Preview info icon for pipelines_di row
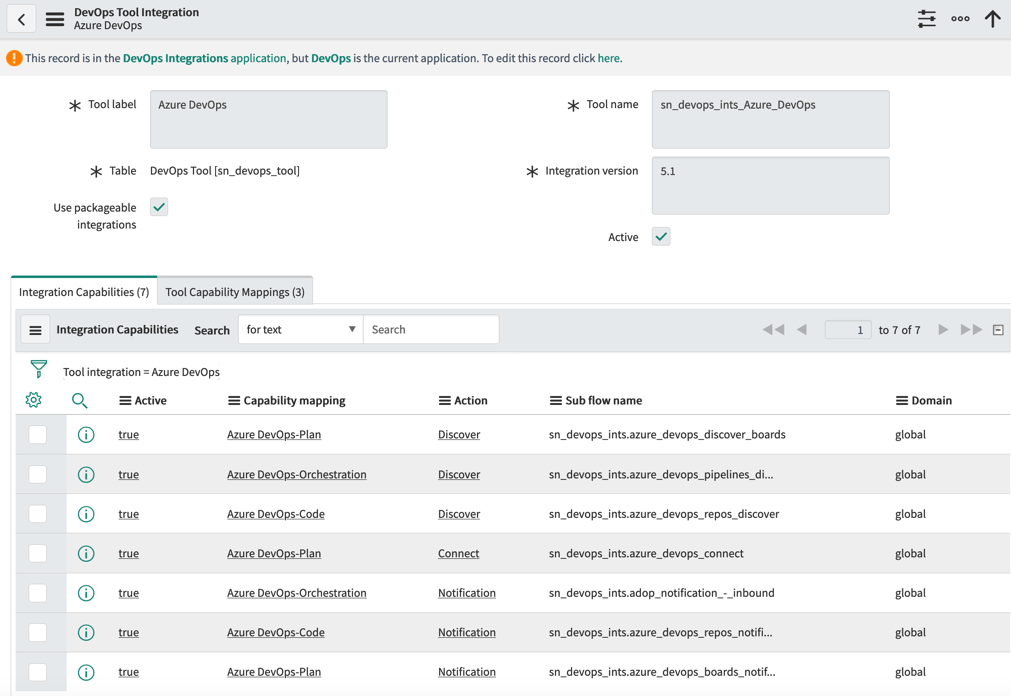The width and height of the screenshot is (1011, 696). coord(86,475)
